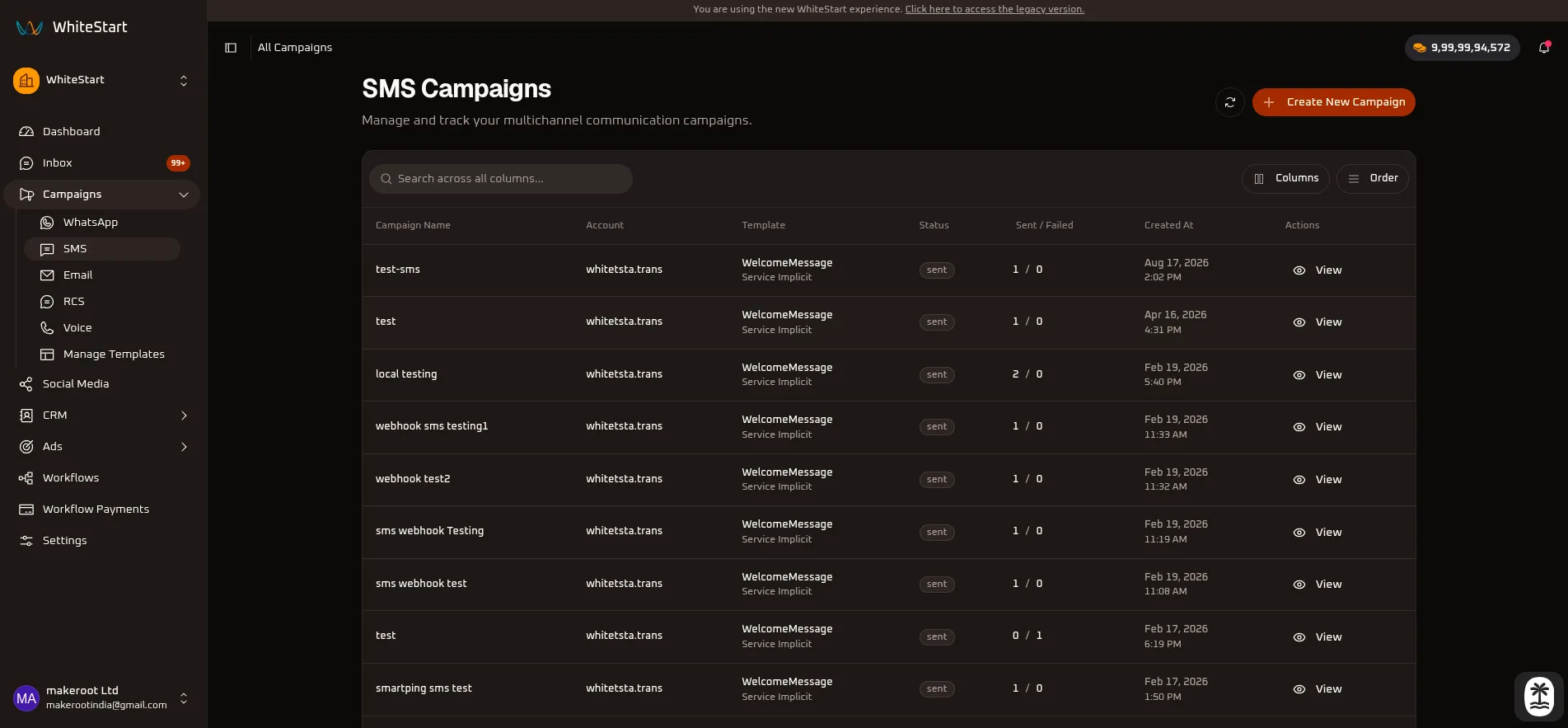The width and height of the screenshot is (1568, 728).
Task: View the webhook test2 campaign
Action: 1318,480
